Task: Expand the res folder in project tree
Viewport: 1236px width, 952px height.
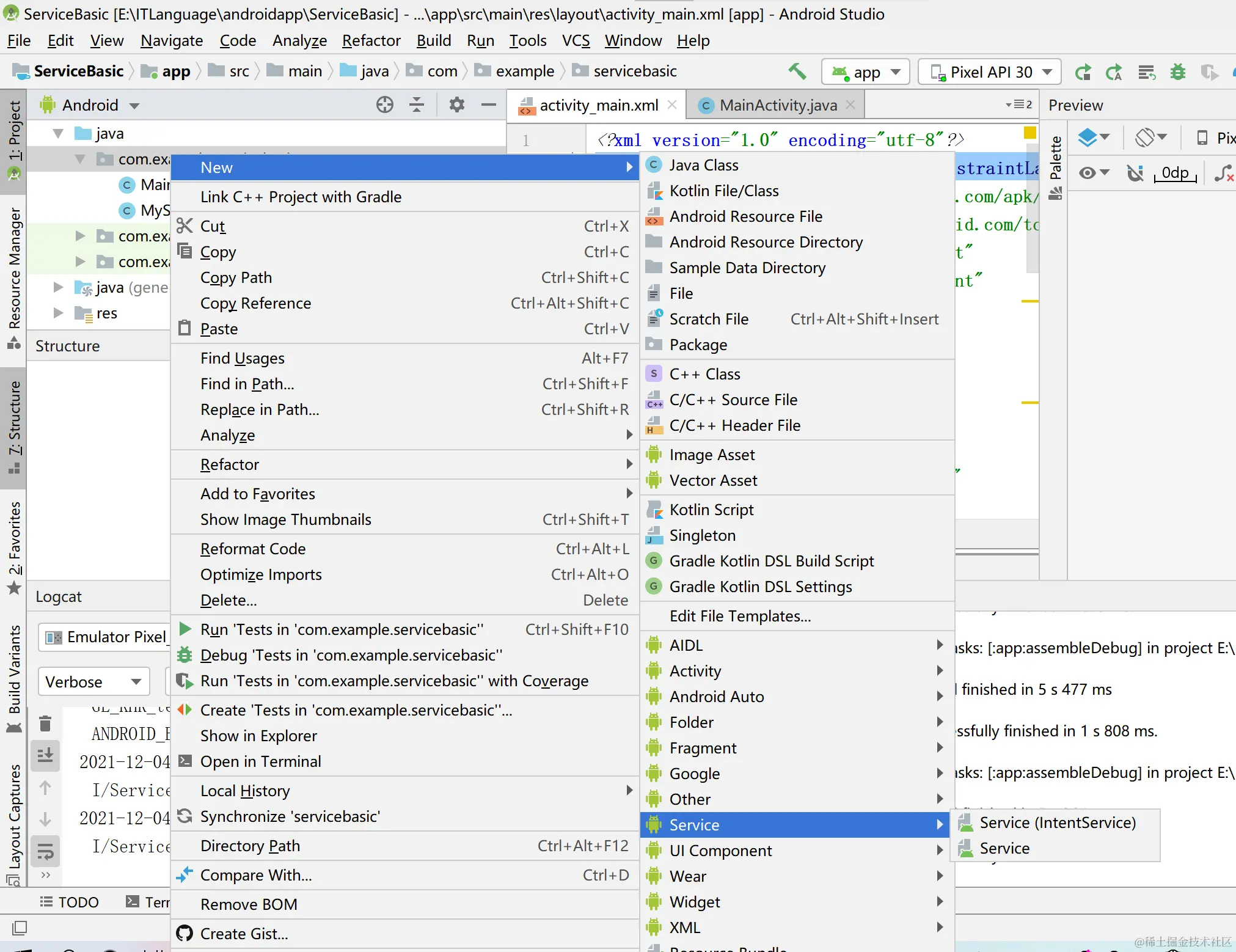Action: (x=59, y=313)
